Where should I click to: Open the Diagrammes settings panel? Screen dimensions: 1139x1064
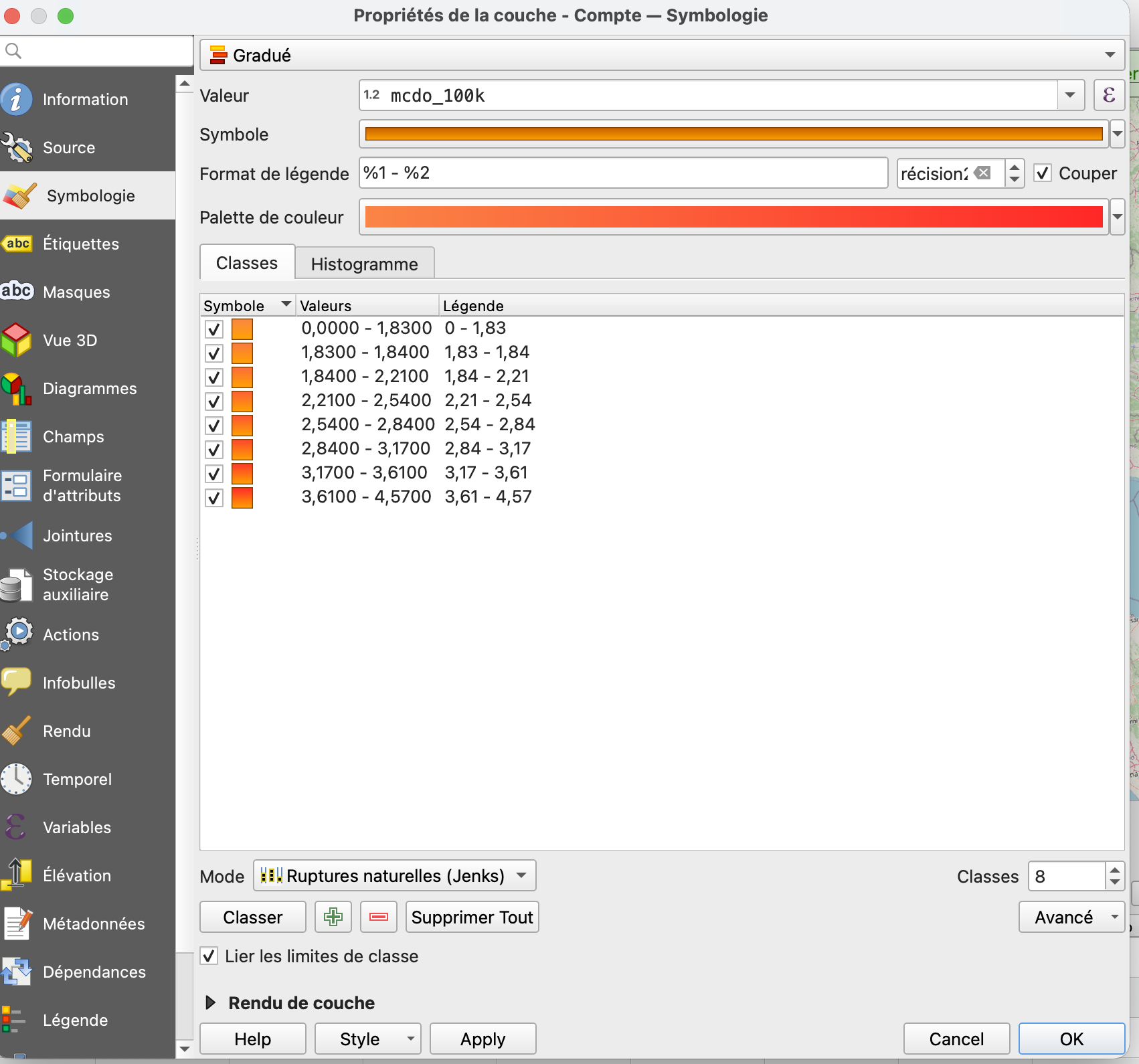tap(90, 388)
